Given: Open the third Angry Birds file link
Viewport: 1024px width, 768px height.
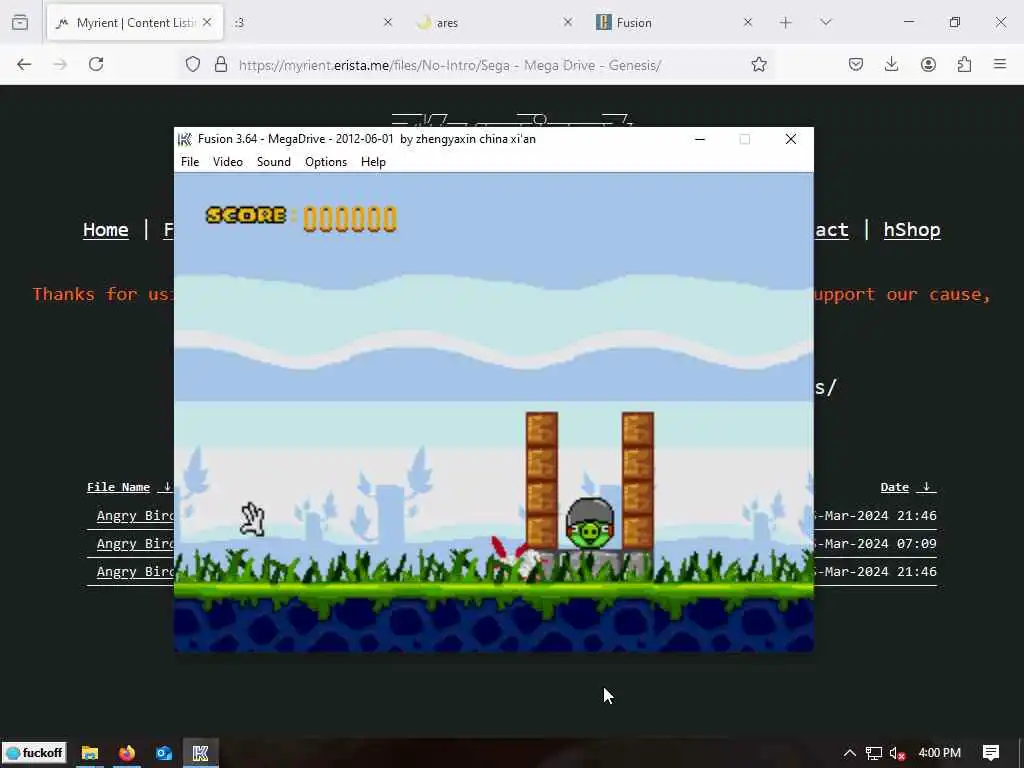Looking at the screenshot, I should pyautogui.click(x=135, y=572).
